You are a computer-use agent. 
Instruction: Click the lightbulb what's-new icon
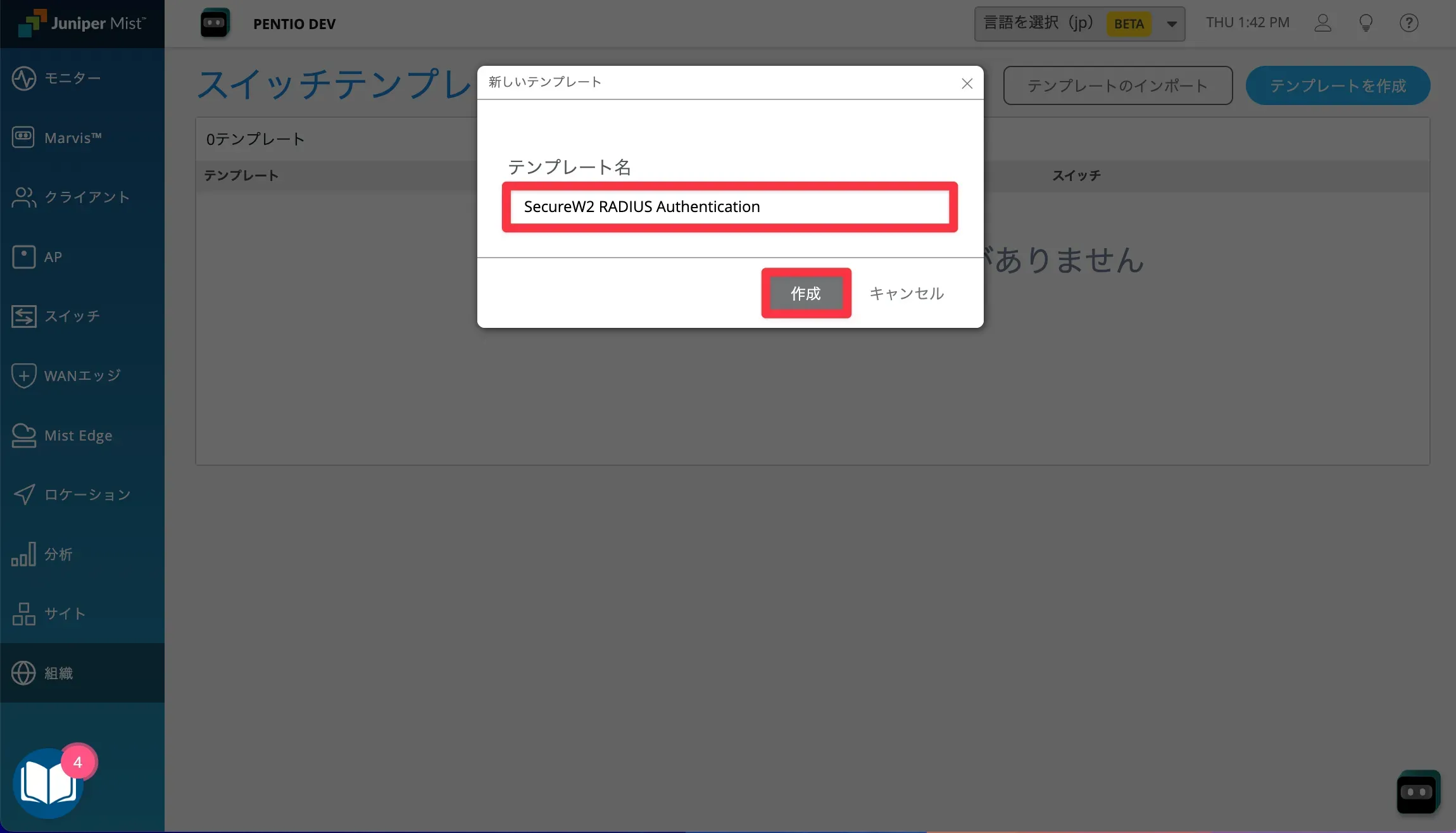(1365, 23)
